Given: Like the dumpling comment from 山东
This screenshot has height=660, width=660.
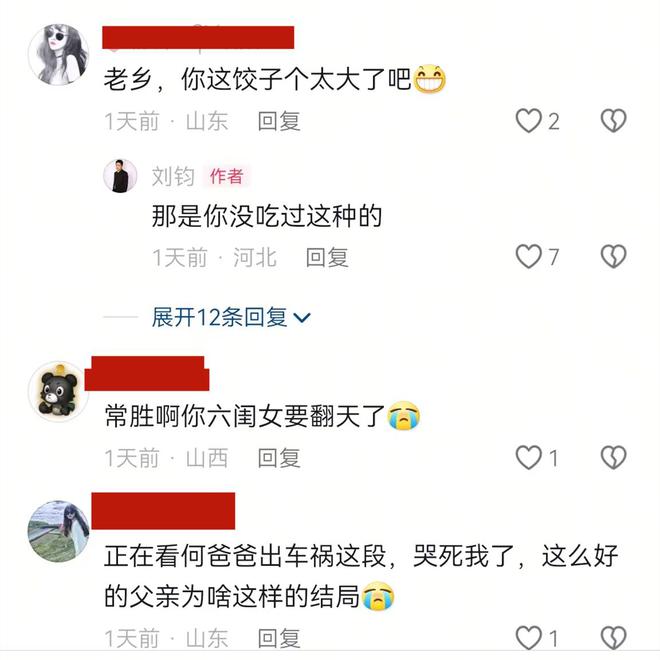Looking at the screenshot, I should tap(529, 120).
